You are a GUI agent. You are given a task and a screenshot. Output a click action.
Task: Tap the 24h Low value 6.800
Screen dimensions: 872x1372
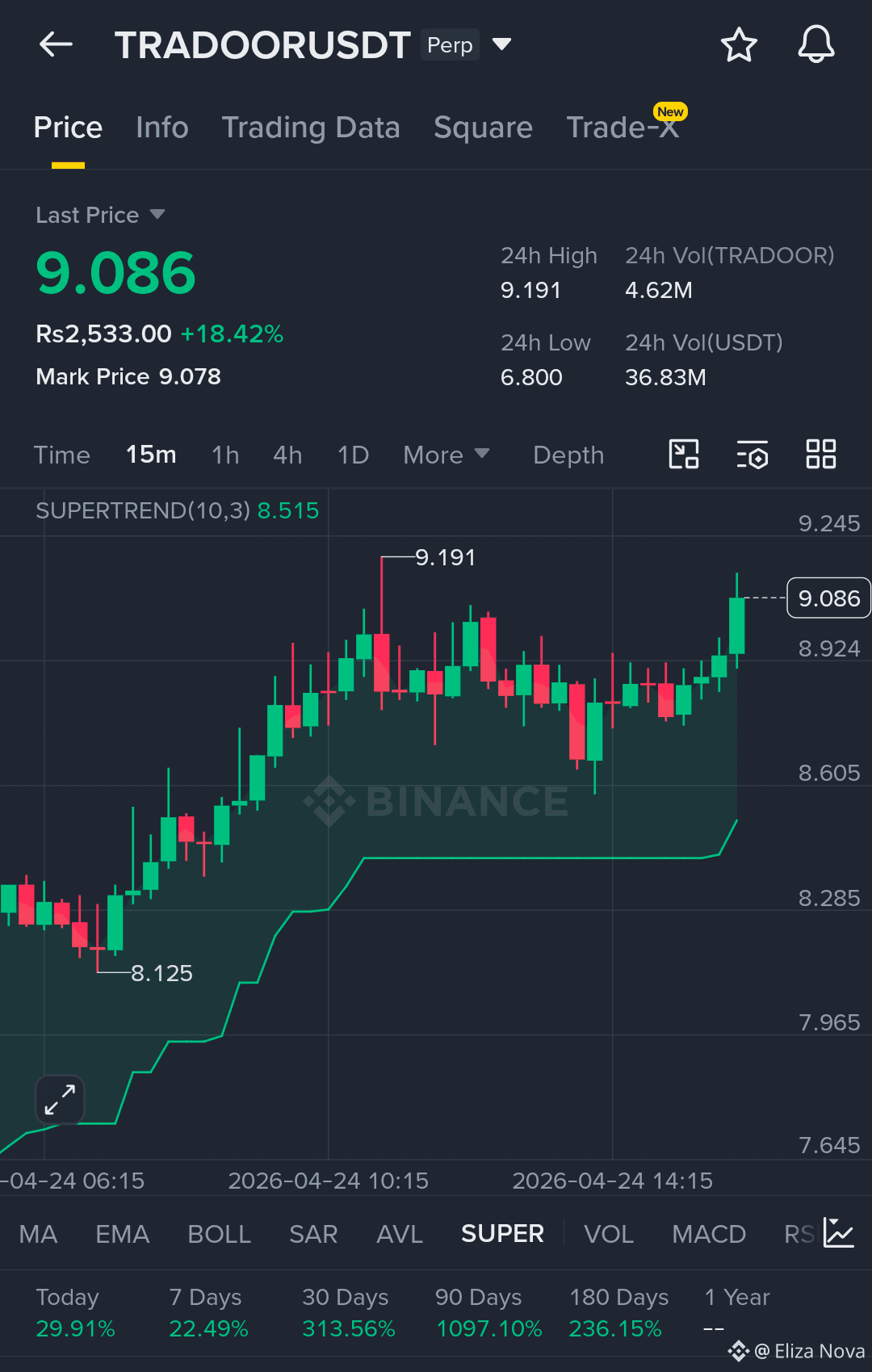[x=531, y=377]
